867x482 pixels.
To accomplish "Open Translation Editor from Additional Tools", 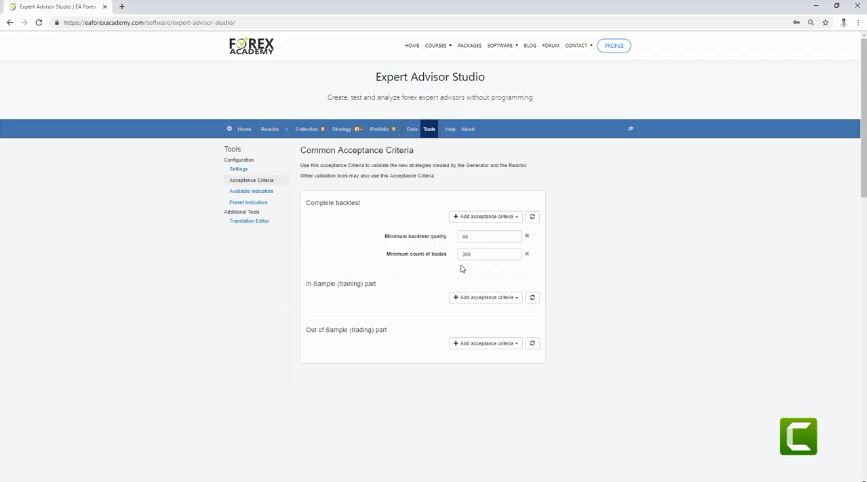I will pos(249,221).
